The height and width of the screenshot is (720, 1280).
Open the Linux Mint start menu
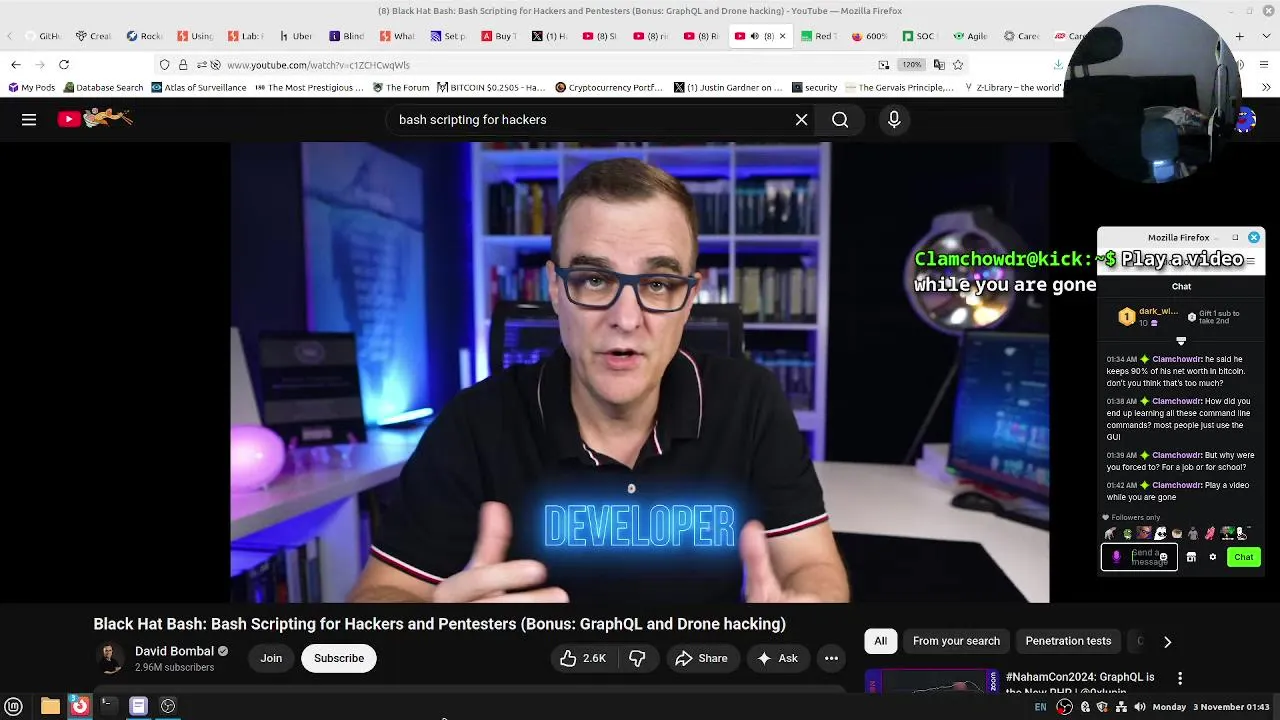coord(14,706)
